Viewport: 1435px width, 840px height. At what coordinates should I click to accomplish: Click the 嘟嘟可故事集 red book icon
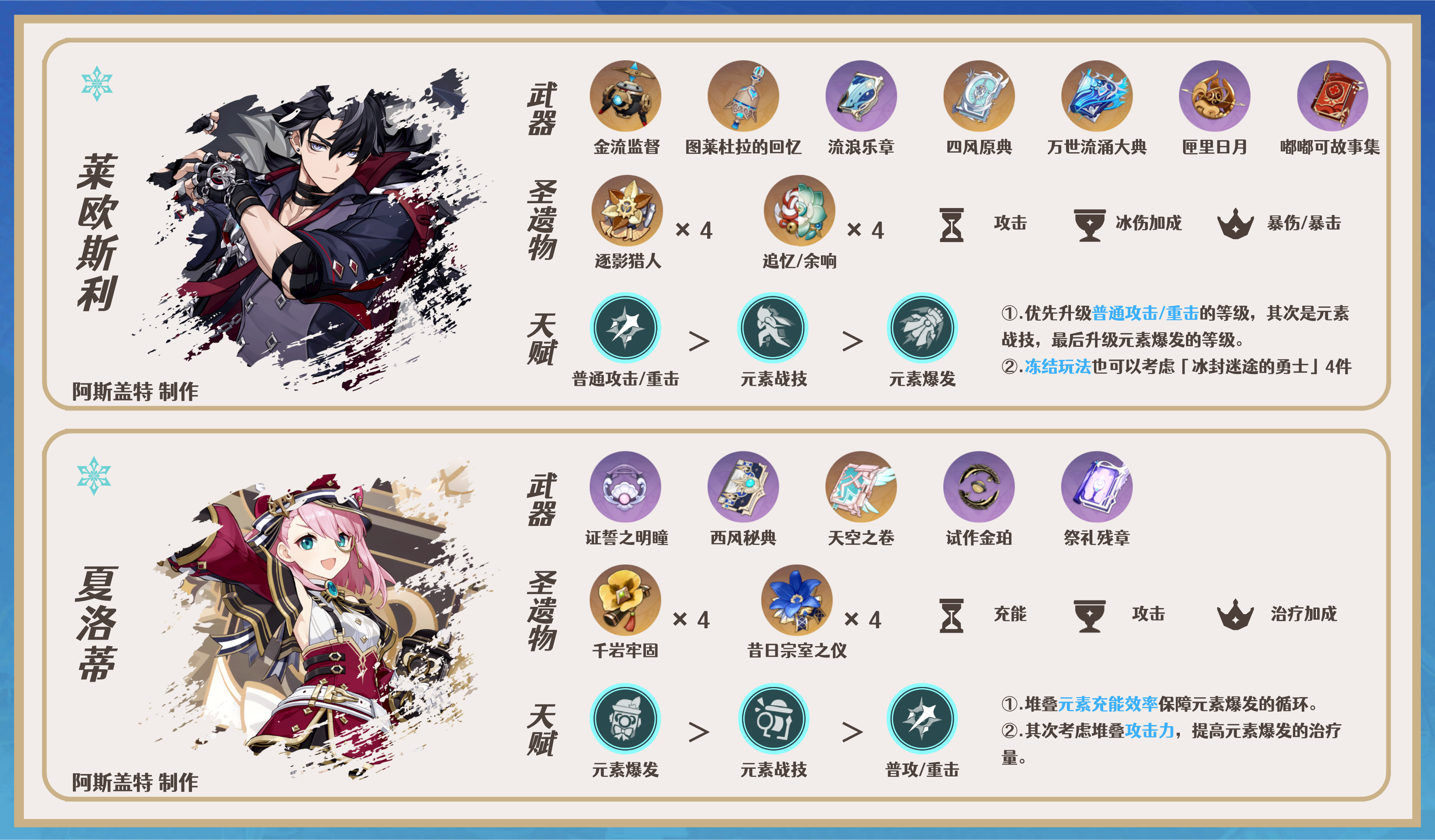coord(1333,96)
